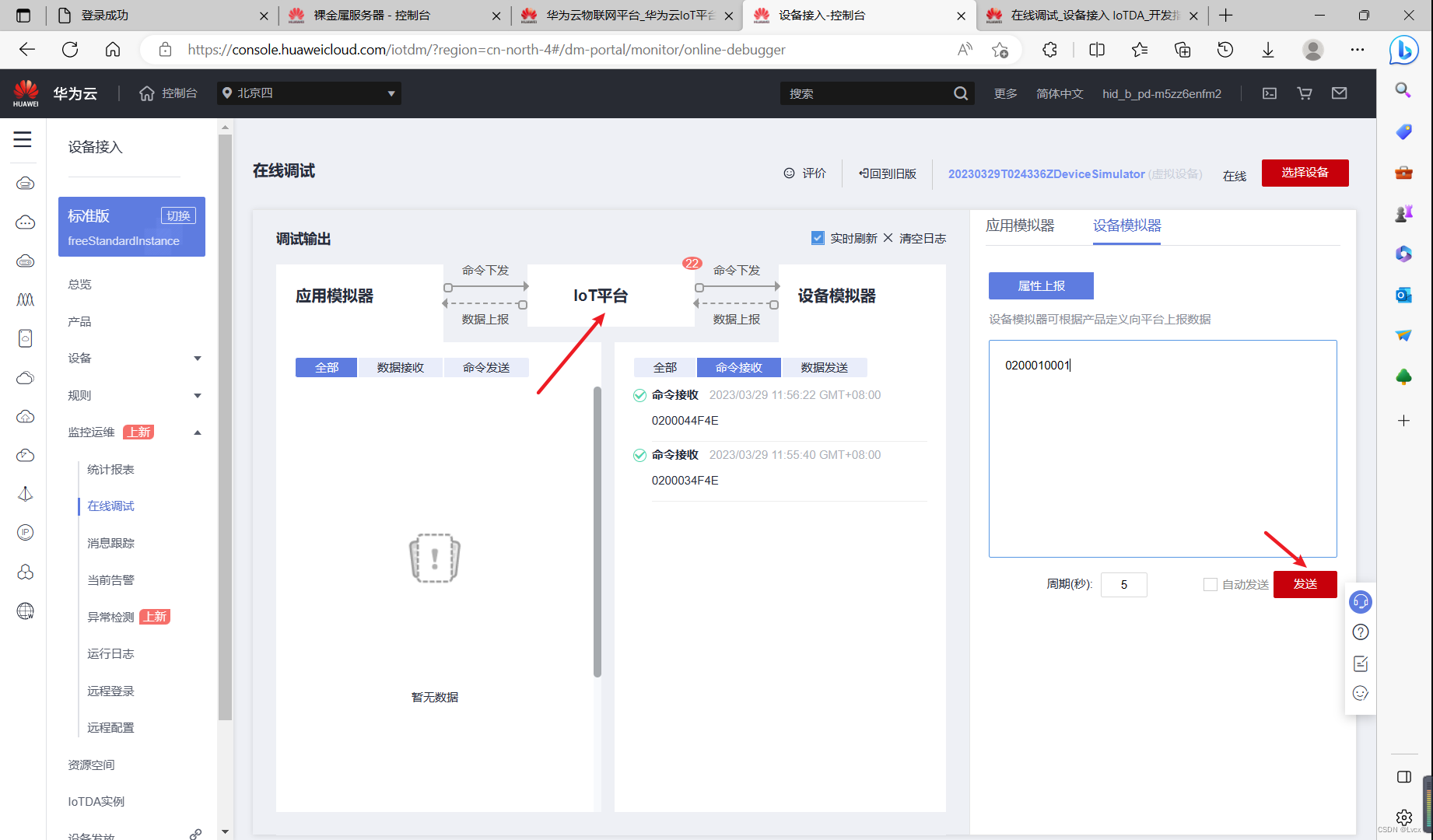Image resolution: width=1433 pixels, height=840 pixels.
Task: Enable the 自动发送 checkbox
Action: tap(1210, 584)
